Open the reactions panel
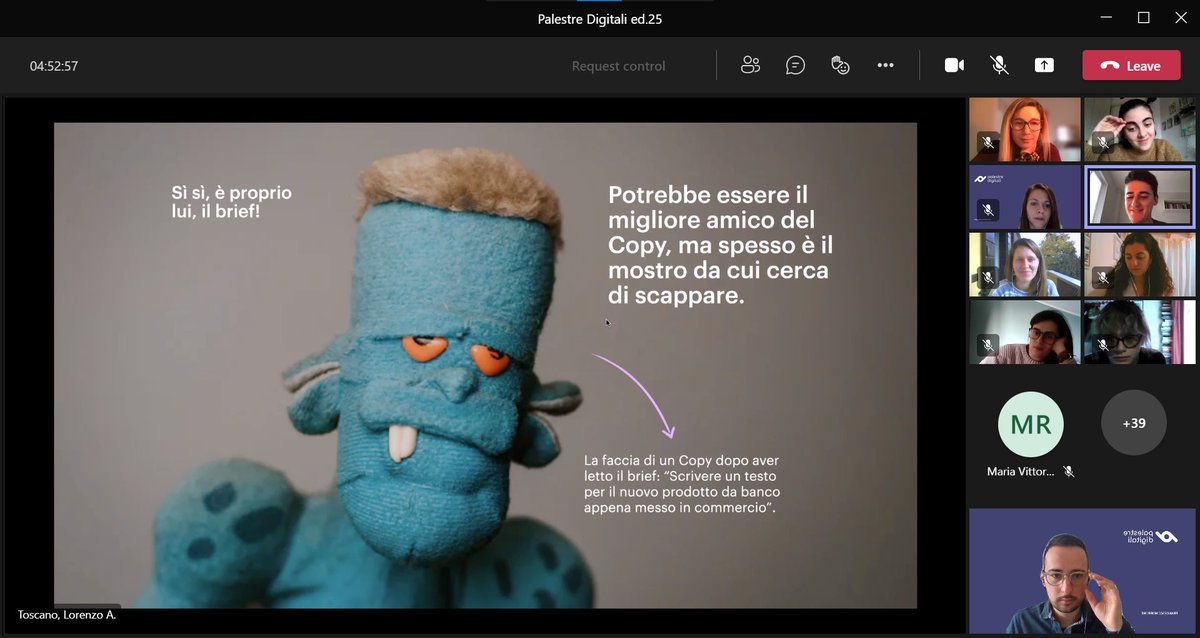Screen dimensions: 1200x638 coord(840,65)
